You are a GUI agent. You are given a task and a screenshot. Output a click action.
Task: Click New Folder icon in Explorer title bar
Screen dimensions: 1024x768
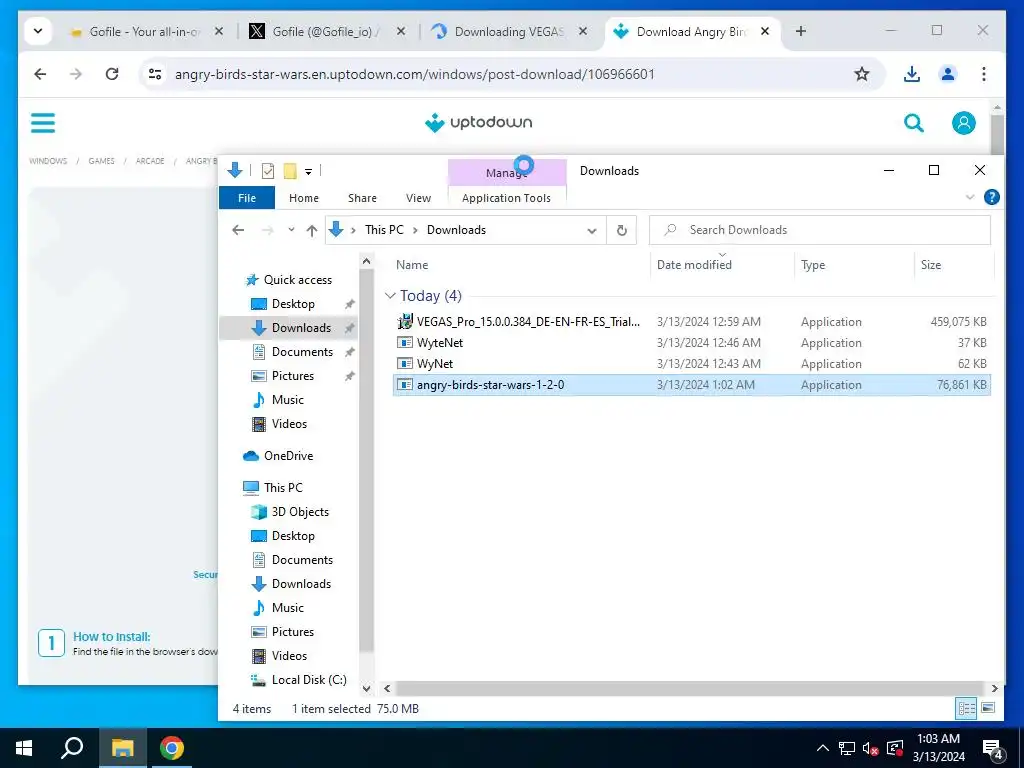point(290,171)
